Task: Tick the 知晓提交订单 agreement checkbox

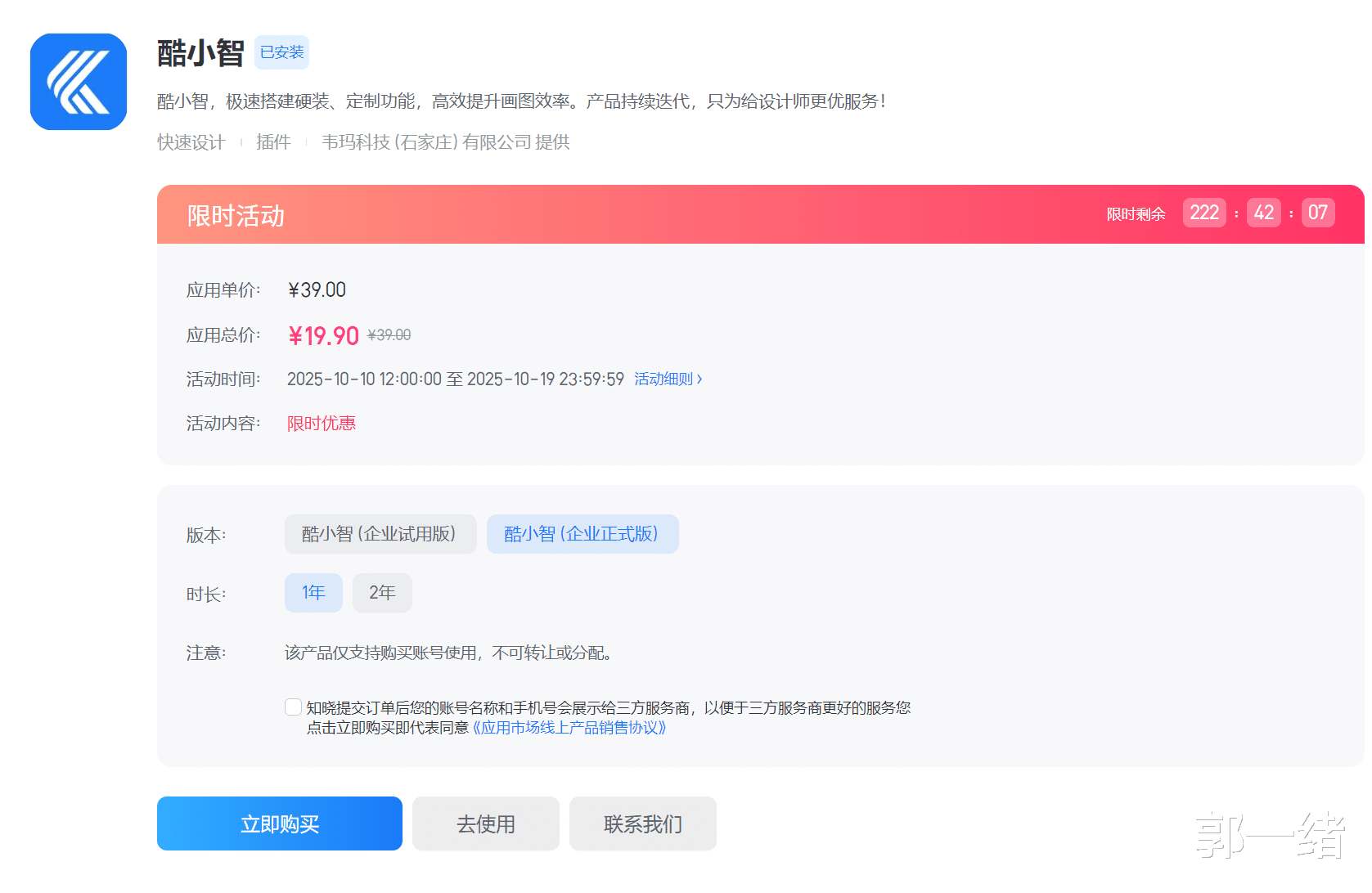Action: pos(293,707)
